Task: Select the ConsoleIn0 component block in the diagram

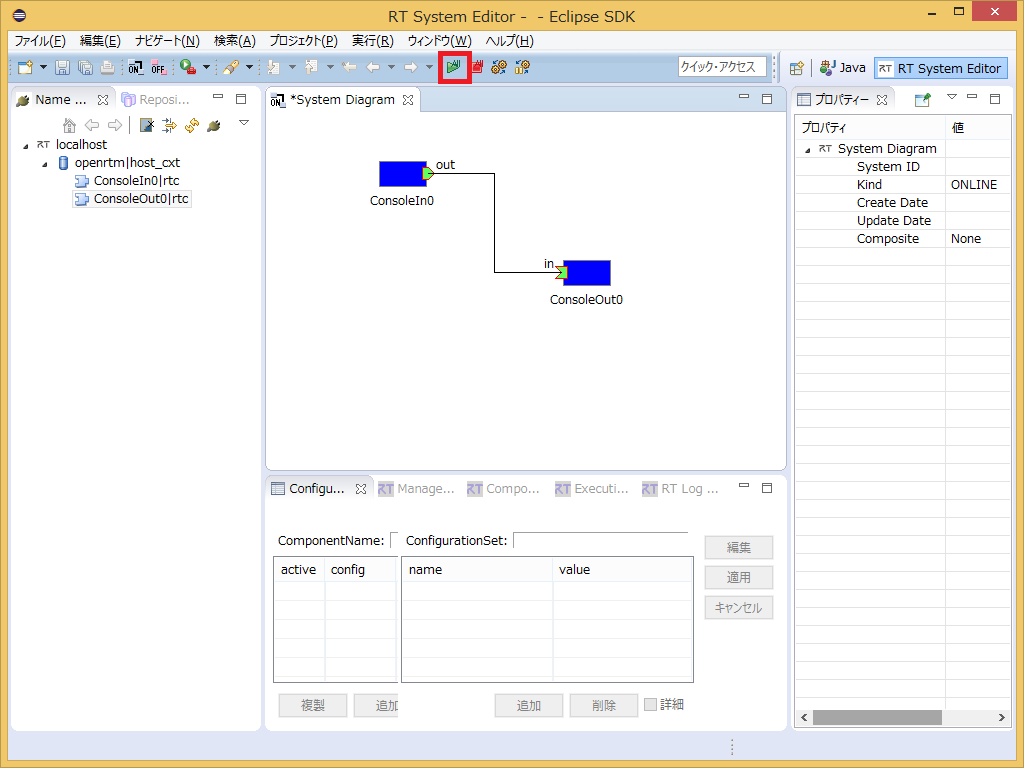Action: [x=403, y=174]
